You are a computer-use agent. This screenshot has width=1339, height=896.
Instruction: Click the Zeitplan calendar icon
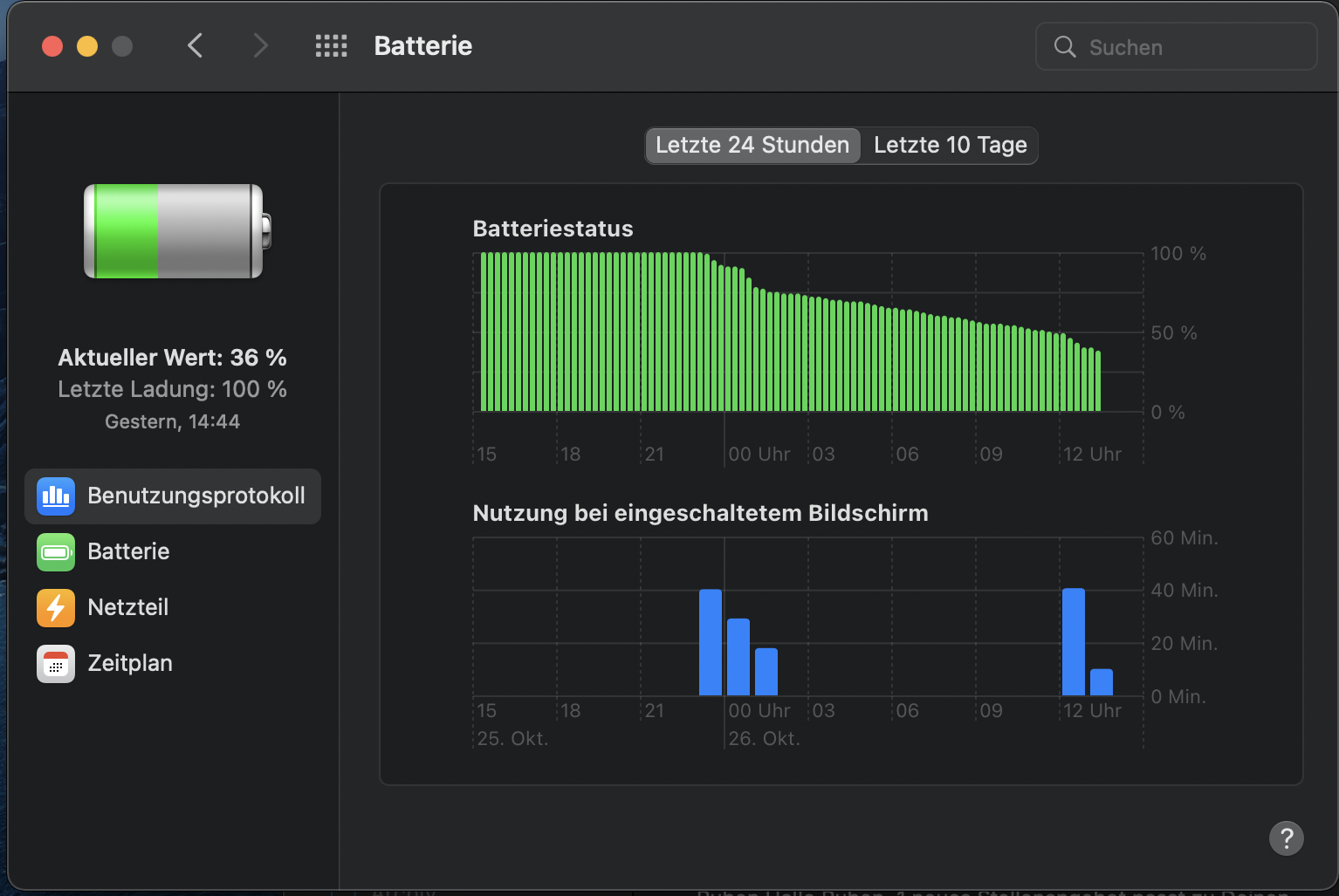coord(56,664)
